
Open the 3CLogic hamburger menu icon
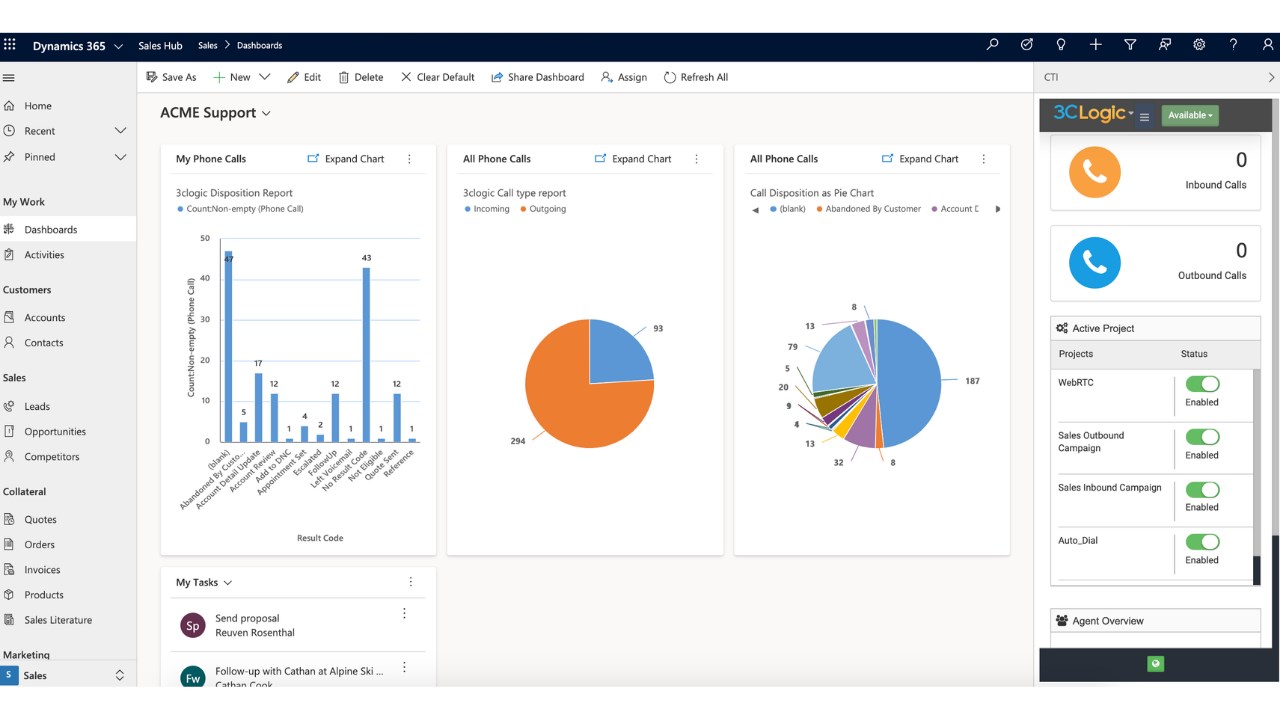[x=1145, y=117]
